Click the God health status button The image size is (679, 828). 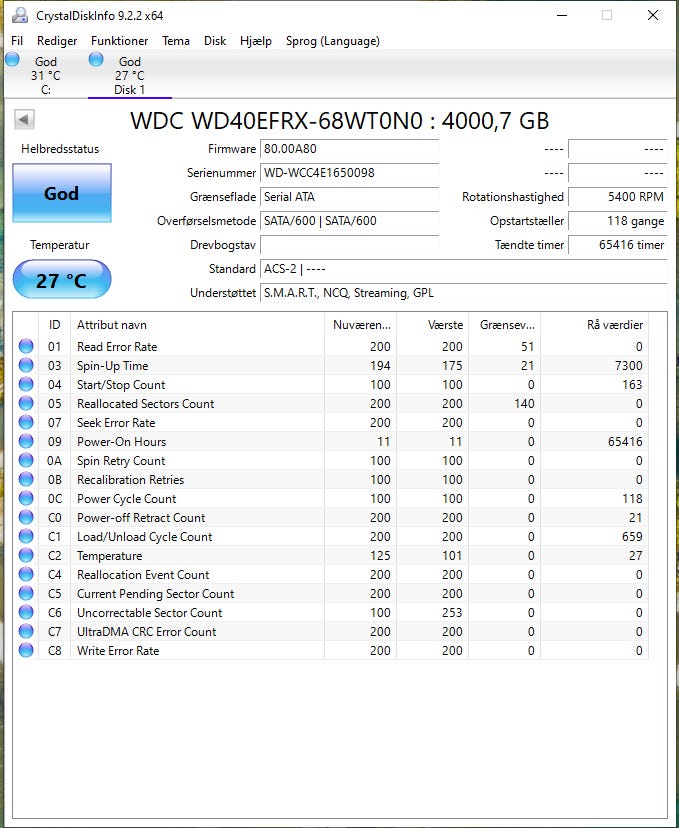(62, 193)
